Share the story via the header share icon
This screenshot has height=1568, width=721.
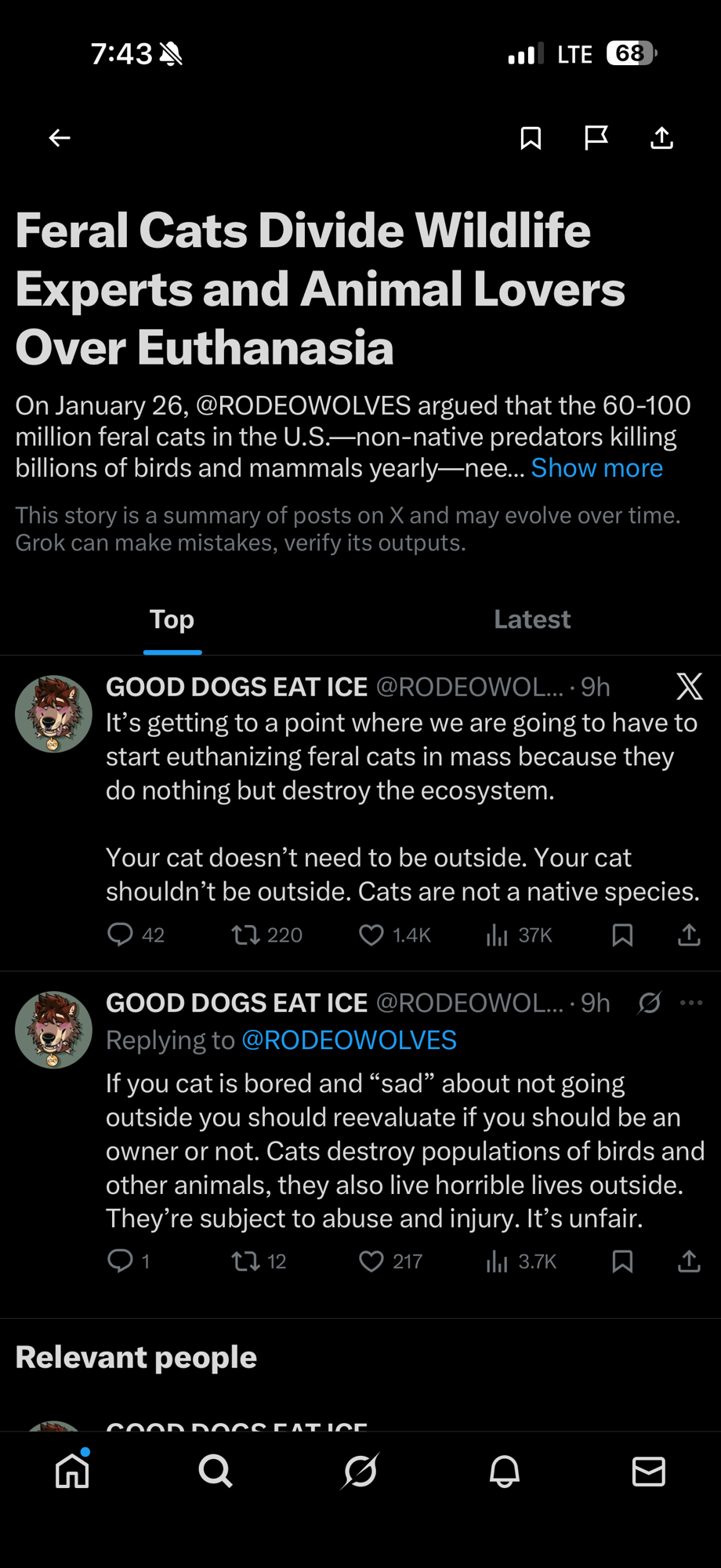(662, 138)
